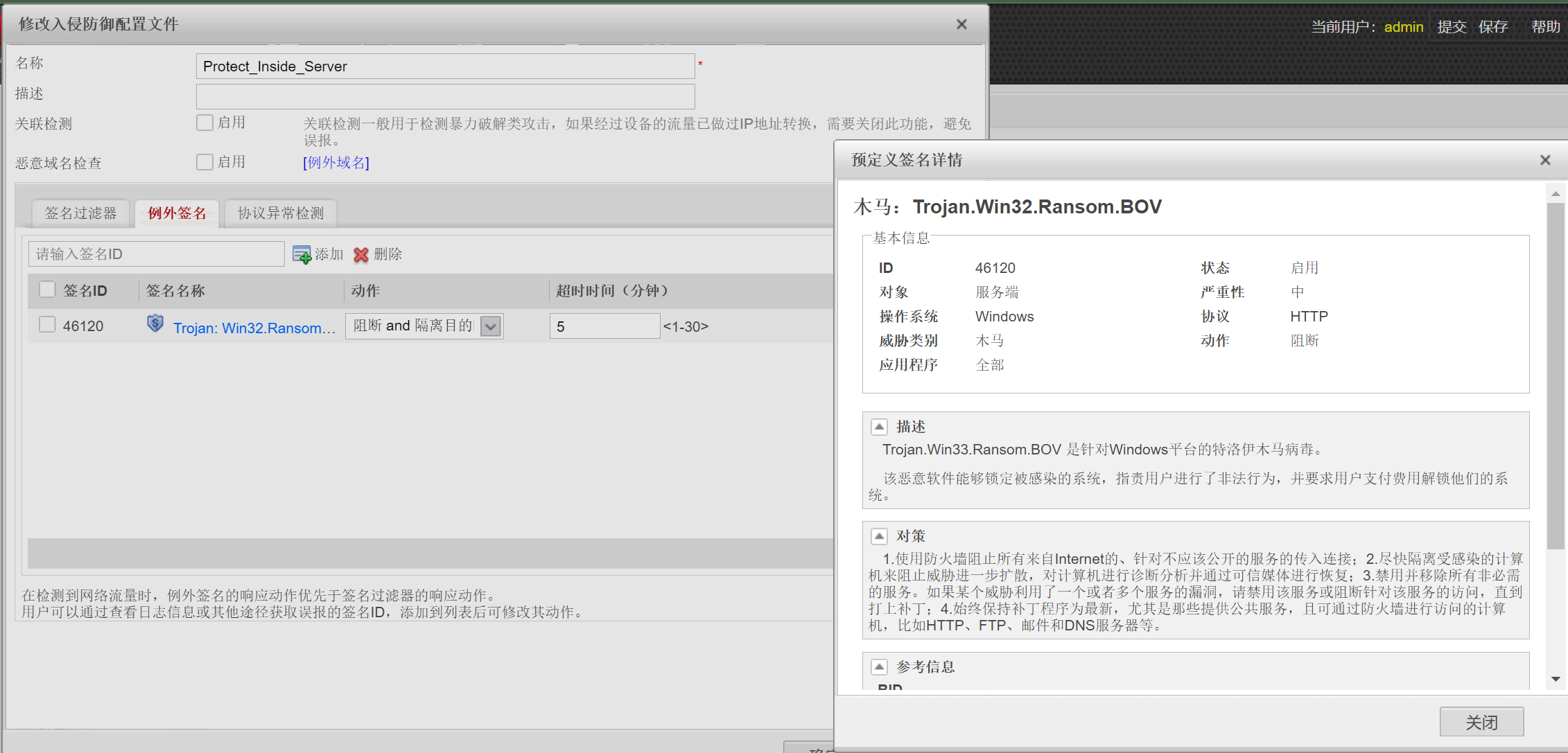Click the red delete icon
The height and width of the screenshot is (753, 1568).
pyautogui.click(x=361, y=254)
